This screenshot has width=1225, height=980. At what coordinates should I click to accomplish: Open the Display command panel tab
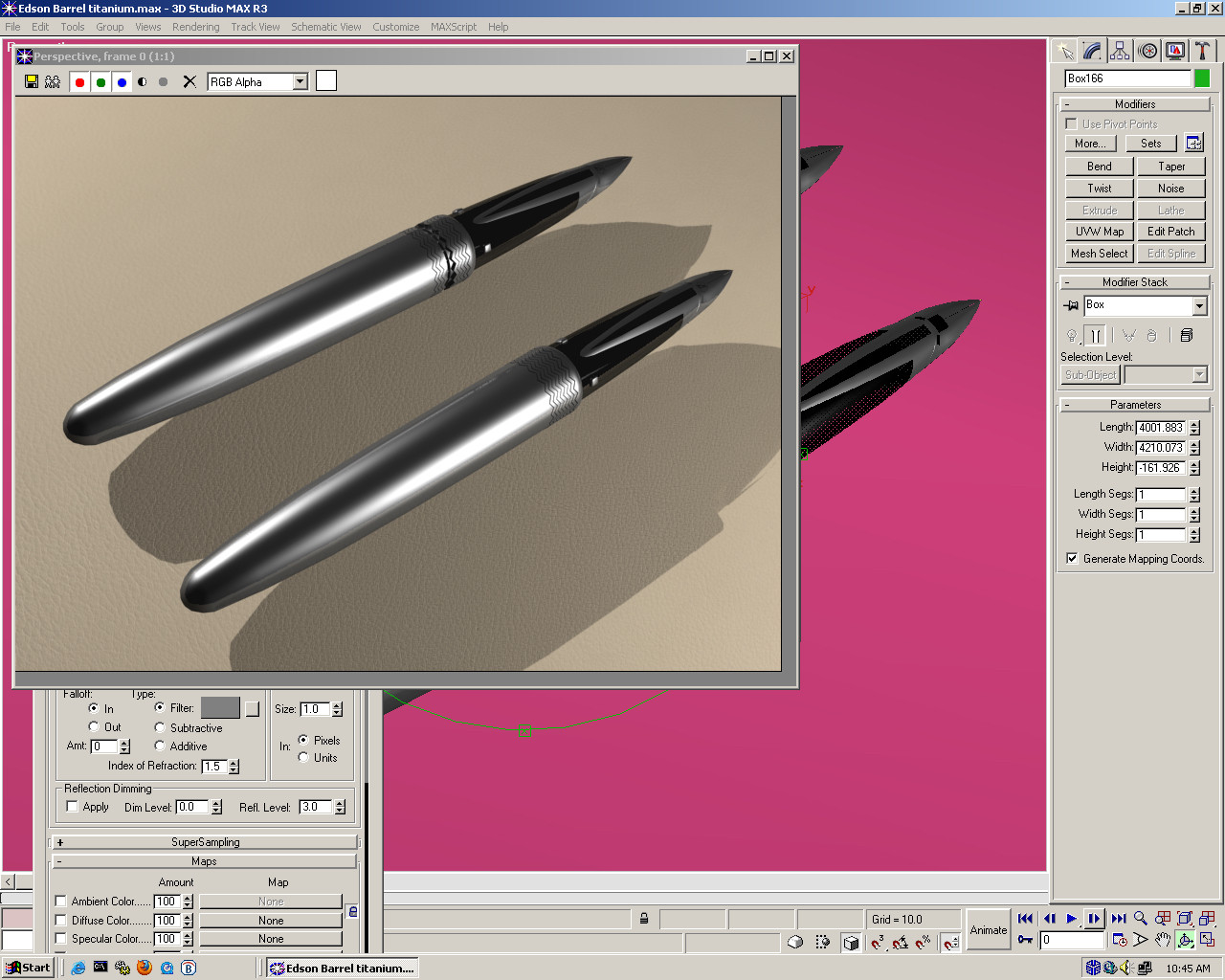(x=1175, y=51)
